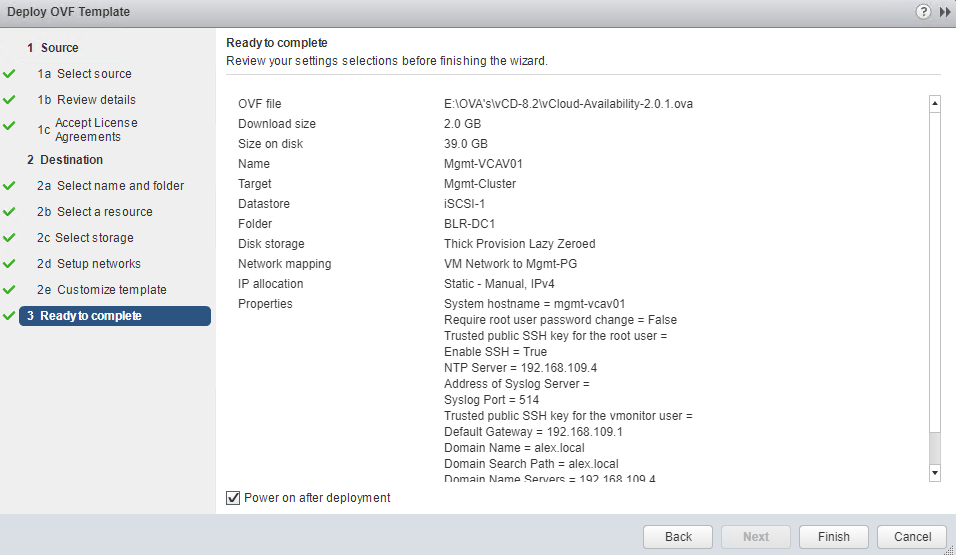The width and height of the screenshot is (956, 555).
Task: Click green checkmark beside Customize template
Action: coord(10,290)
